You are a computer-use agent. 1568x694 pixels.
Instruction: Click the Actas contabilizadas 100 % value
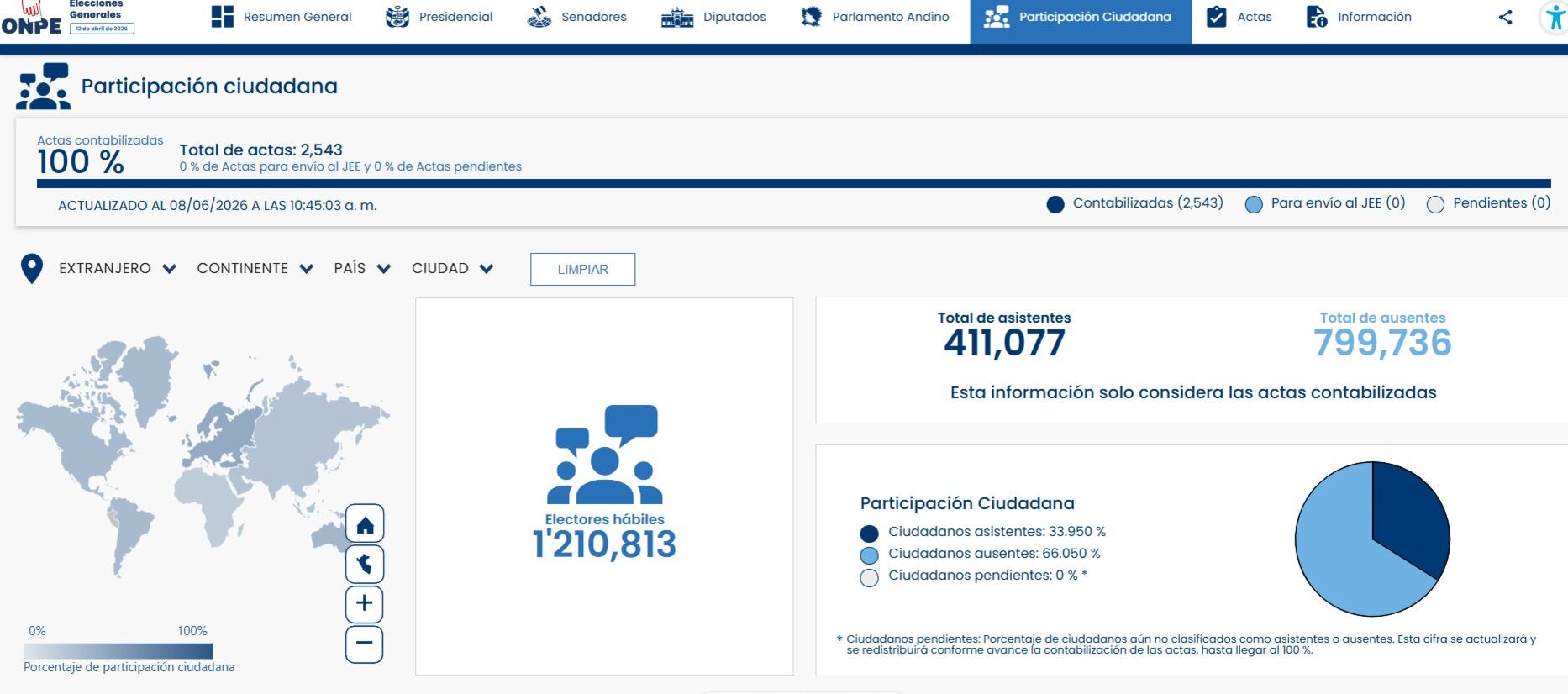tap(81, 161)
